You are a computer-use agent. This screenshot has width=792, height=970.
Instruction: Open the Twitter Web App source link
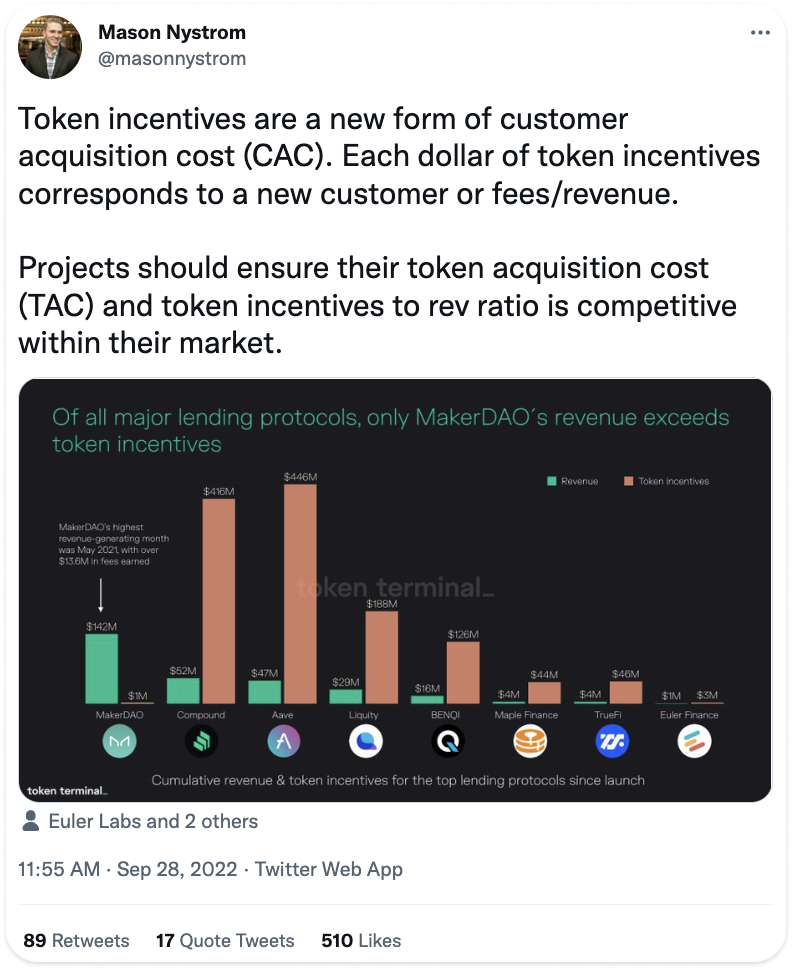329,869
